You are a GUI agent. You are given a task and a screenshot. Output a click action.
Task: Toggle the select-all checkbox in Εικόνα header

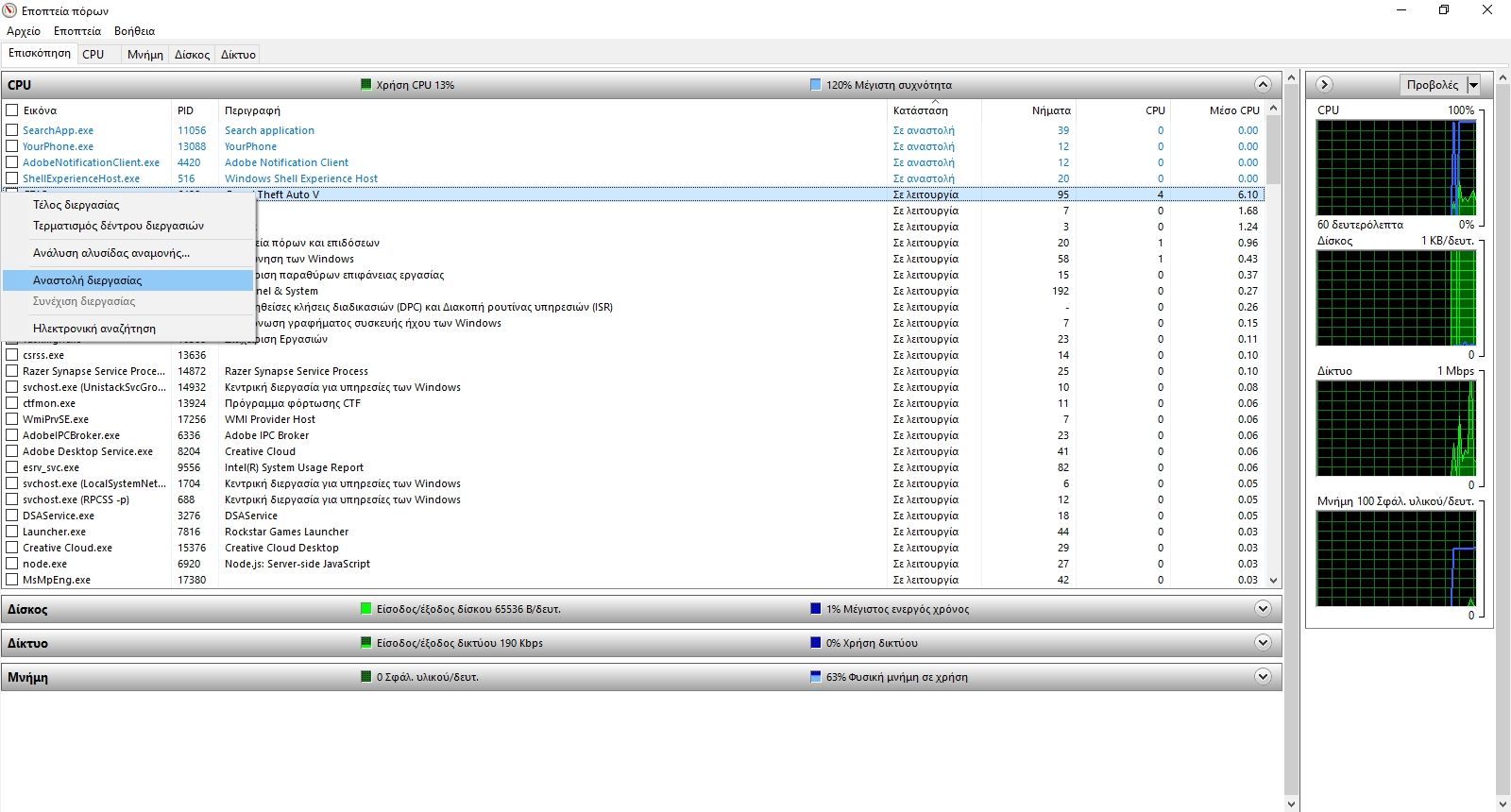click(x=12, y=110)
